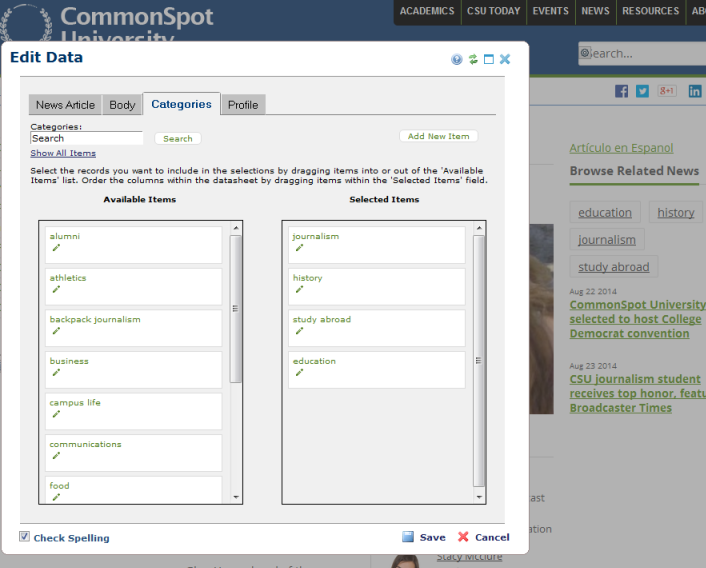The height and width of the screenshot is (568, 706).
Task: Click the site search box
Action: point(642,54)
